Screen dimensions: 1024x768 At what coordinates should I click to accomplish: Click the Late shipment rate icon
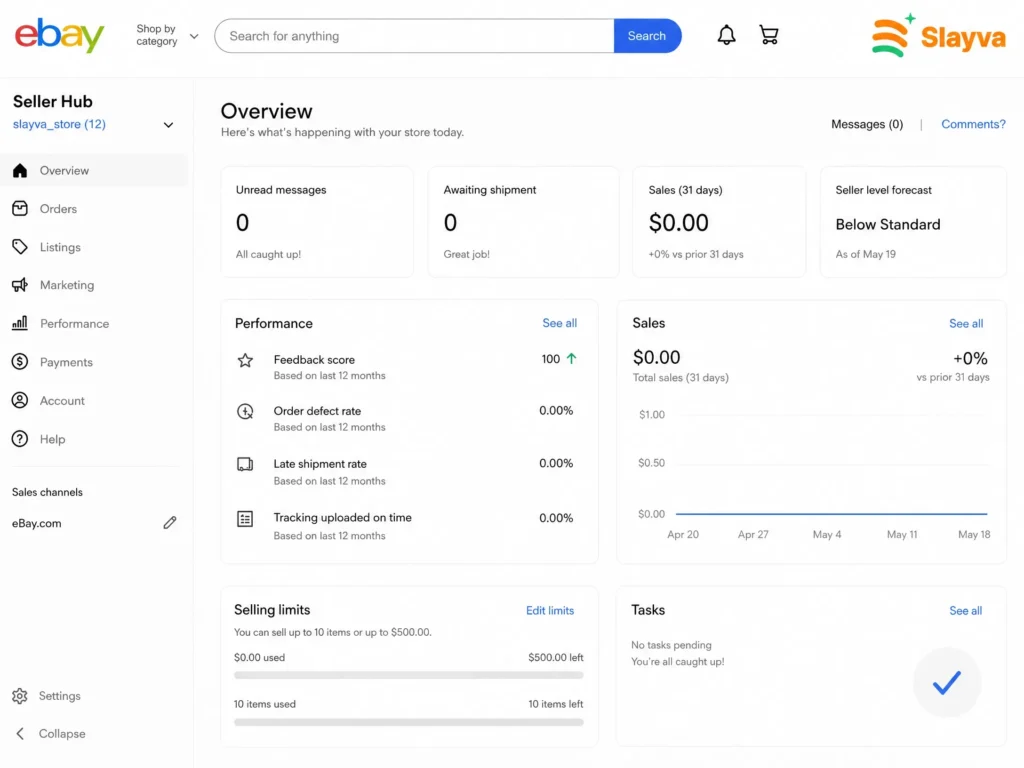pos(245,464)
